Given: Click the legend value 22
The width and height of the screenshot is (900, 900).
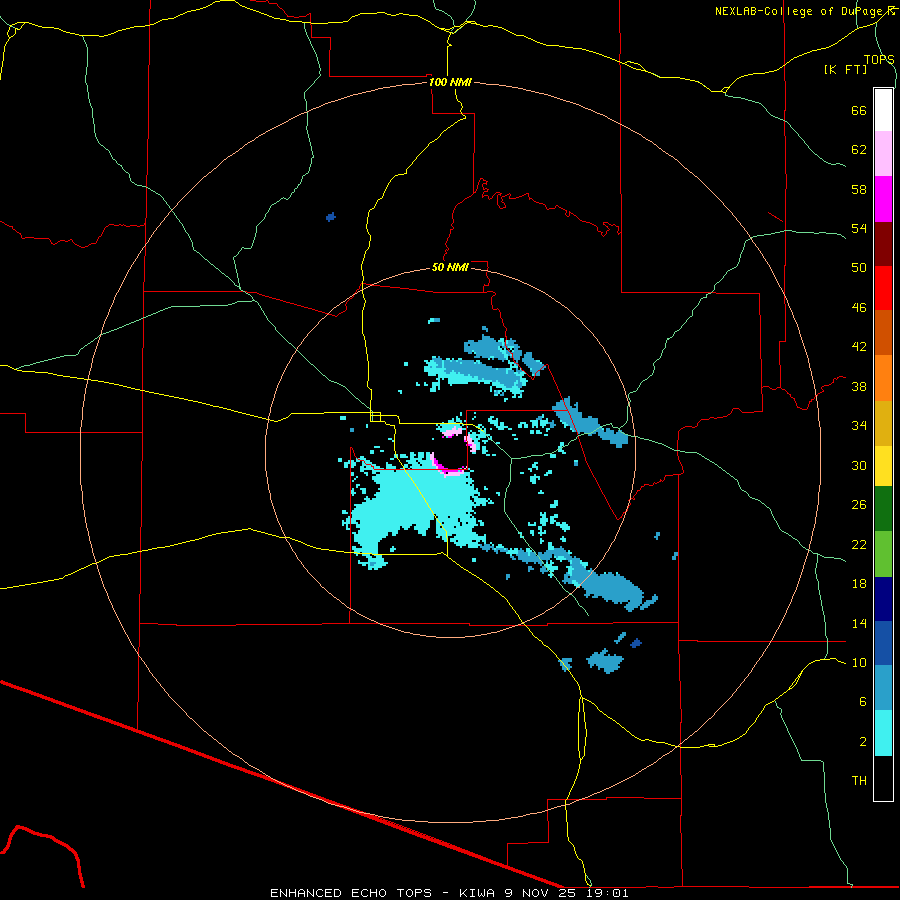Looking at the screenshot, I should 859,544.
